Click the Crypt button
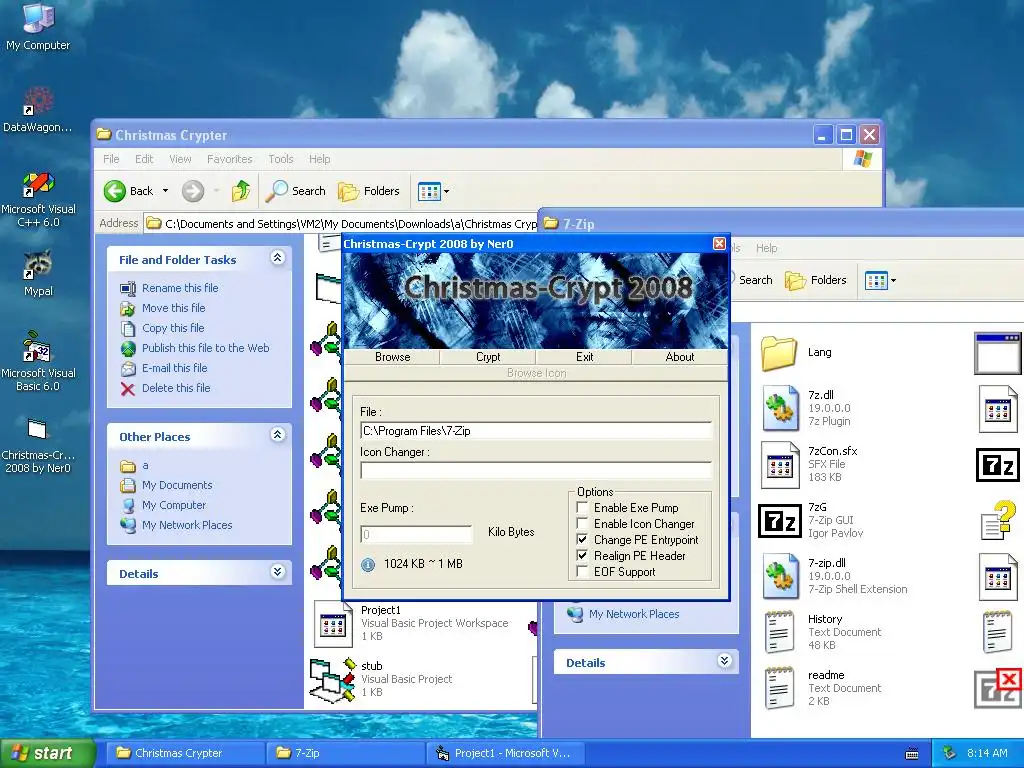This screenshot has width=1024, height=768. coord(488,357)
